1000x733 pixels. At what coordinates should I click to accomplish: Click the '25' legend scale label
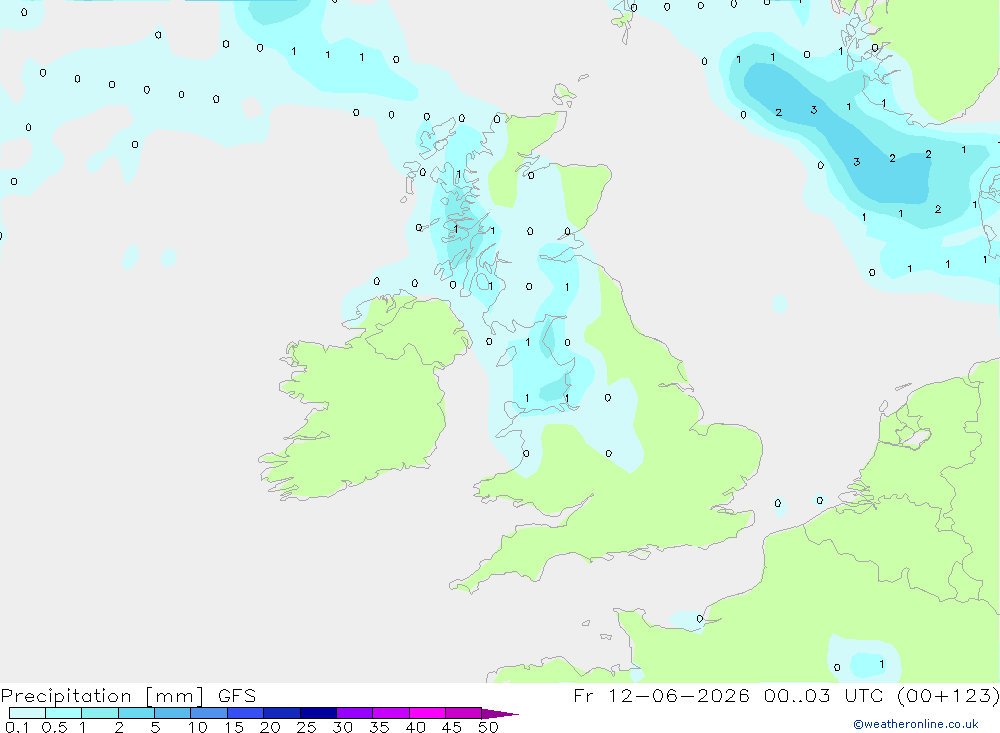point(306,727)
